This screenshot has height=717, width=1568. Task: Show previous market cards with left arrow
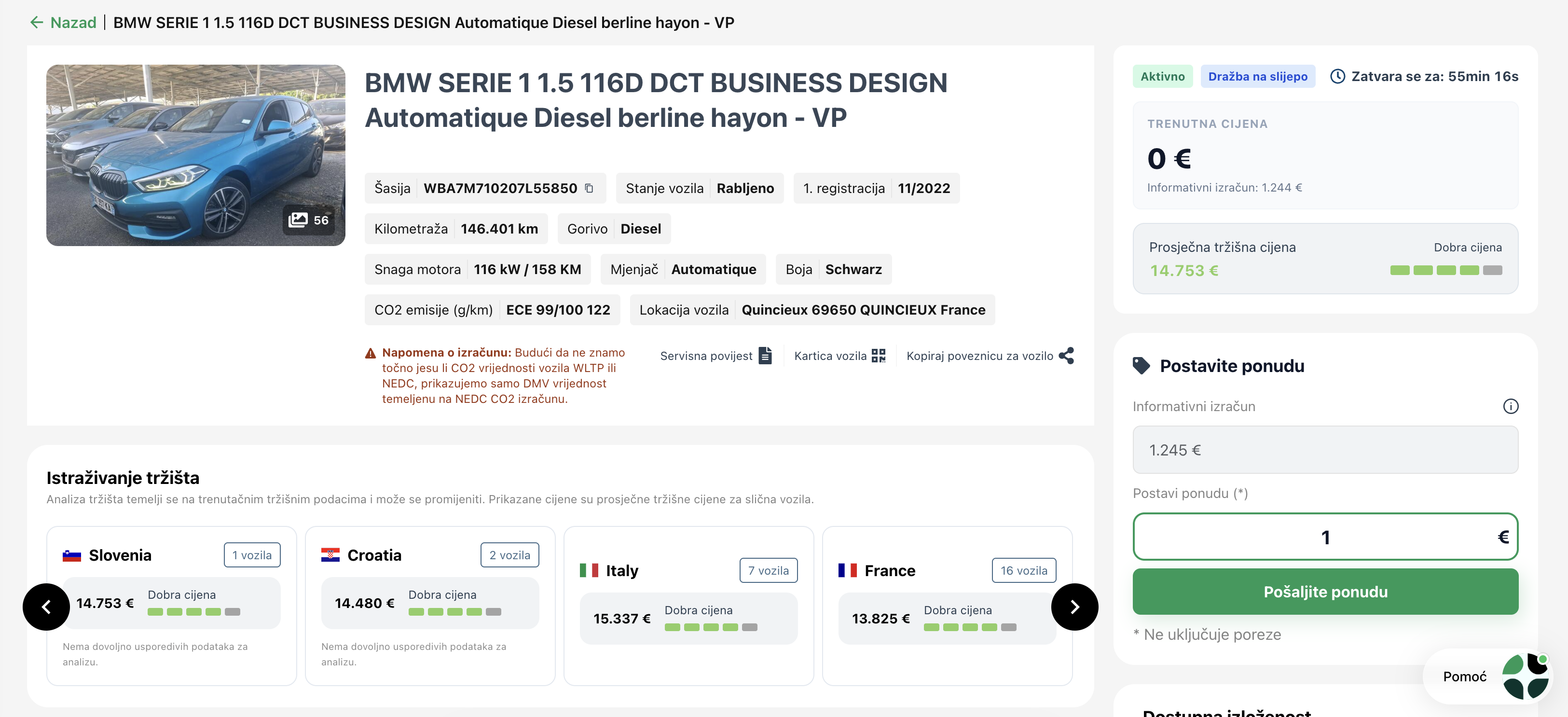pos(46,607)
